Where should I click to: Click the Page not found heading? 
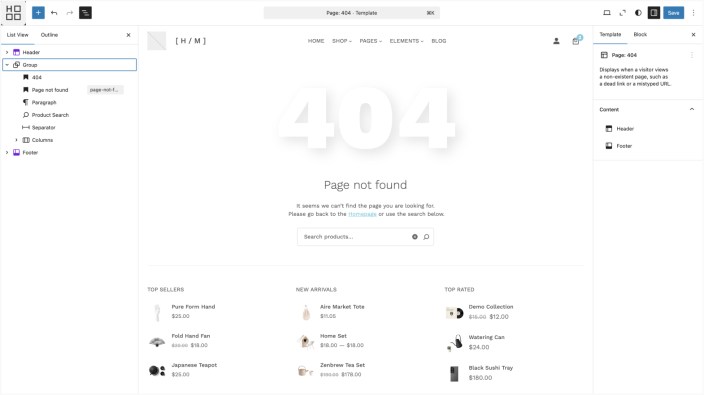pos(365,185)
